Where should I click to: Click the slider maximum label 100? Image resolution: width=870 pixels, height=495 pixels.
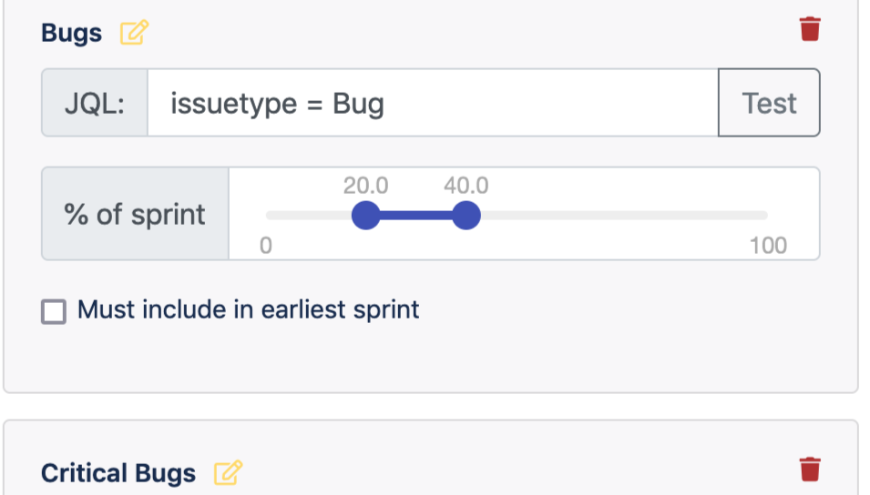point(768,246)
